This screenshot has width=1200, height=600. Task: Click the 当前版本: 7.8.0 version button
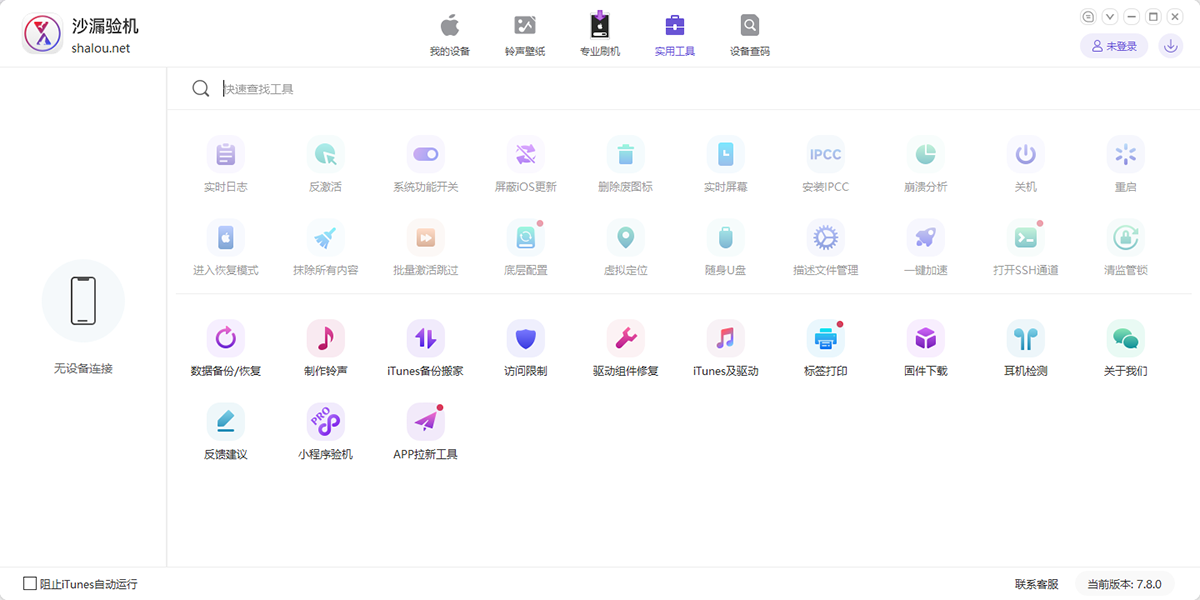coord(1125,584)
